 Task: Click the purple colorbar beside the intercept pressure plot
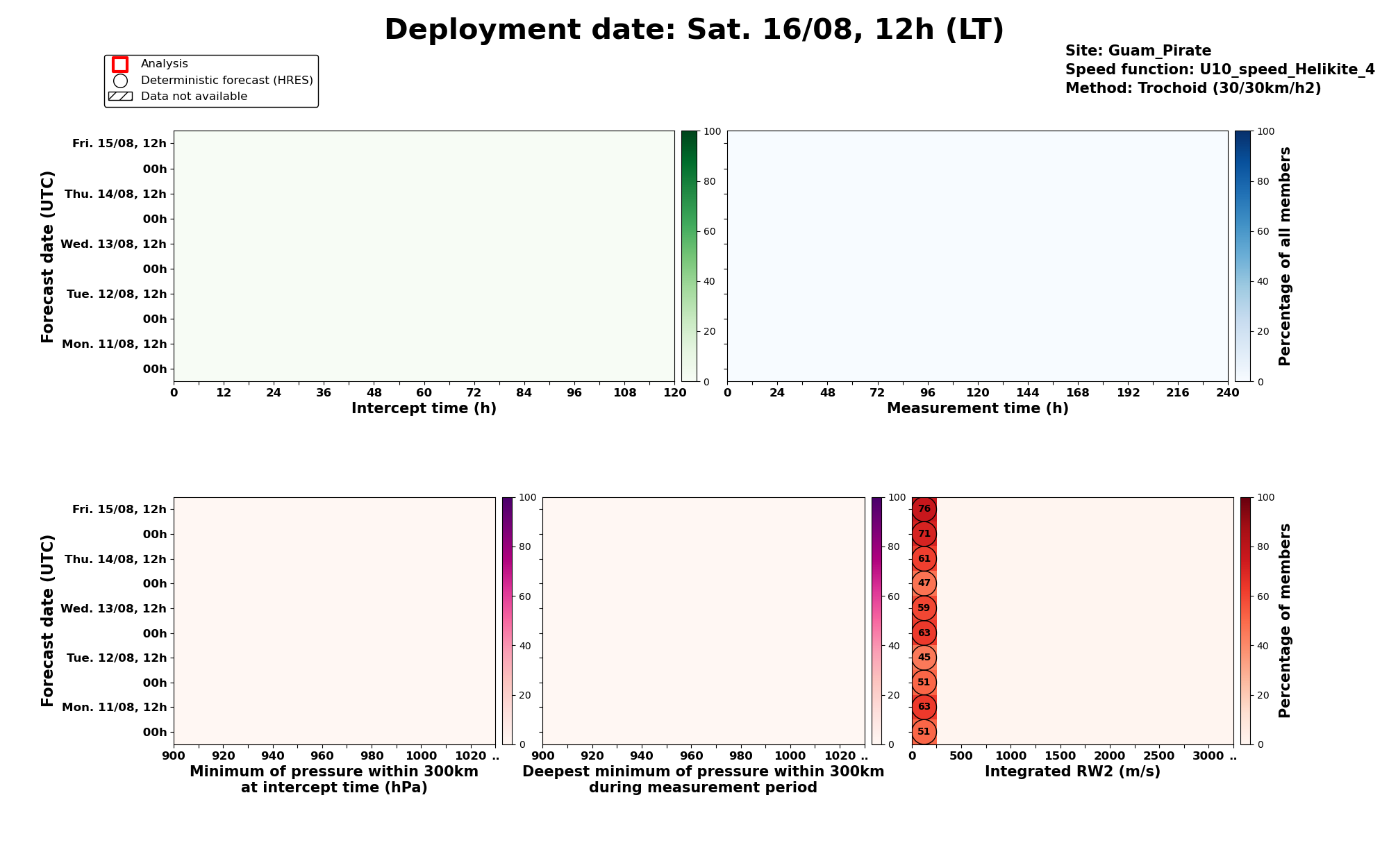coord(508,621)
